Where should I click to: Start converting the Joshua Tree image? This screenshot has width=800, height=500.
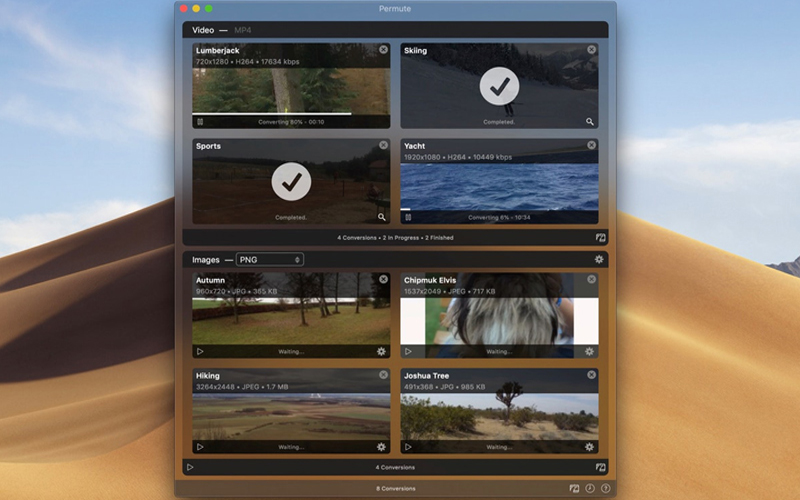[x=408, y=447]
